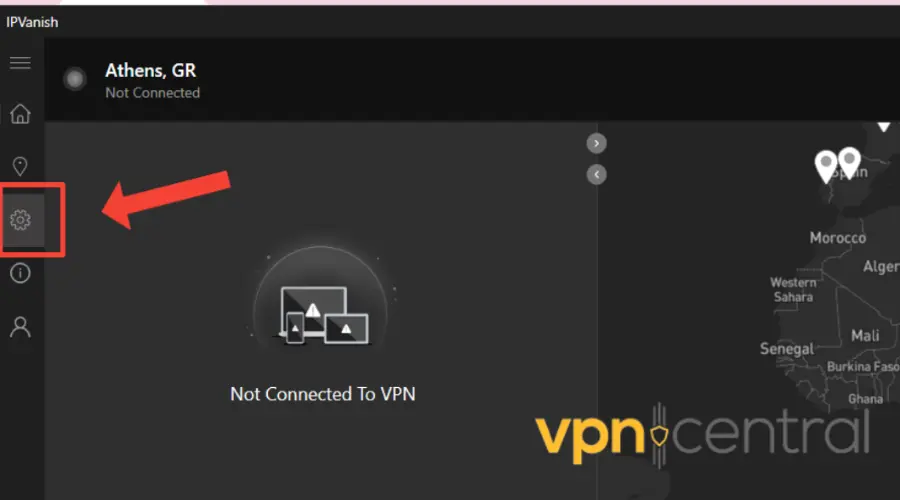Open the Locations pin icon in sidebar
Screen dimensions: 900x500
coord(20,166)
